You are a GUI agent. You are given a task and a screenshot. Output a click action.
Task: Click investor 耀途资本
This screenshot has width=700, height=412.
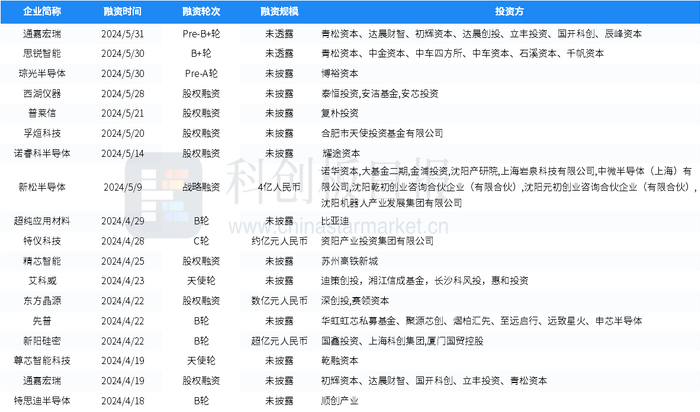coord(341,154)
